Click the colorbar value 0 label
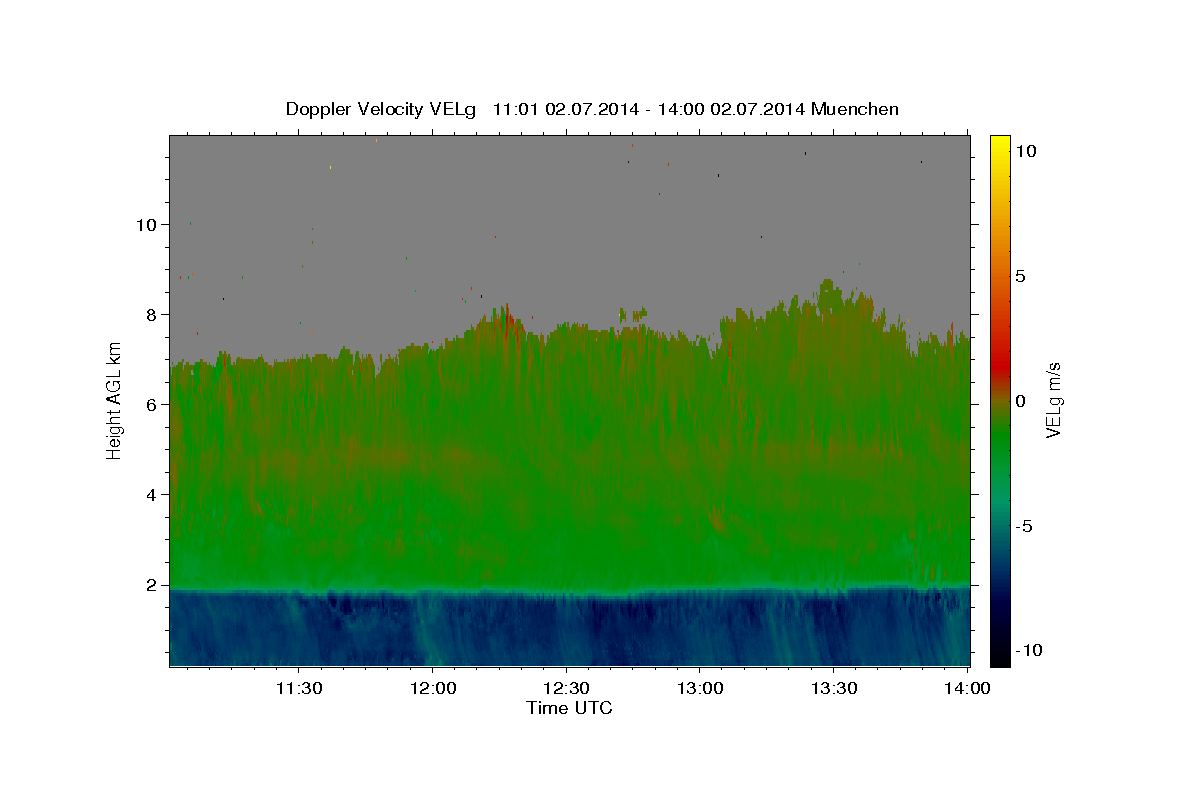 [1021, 401]
